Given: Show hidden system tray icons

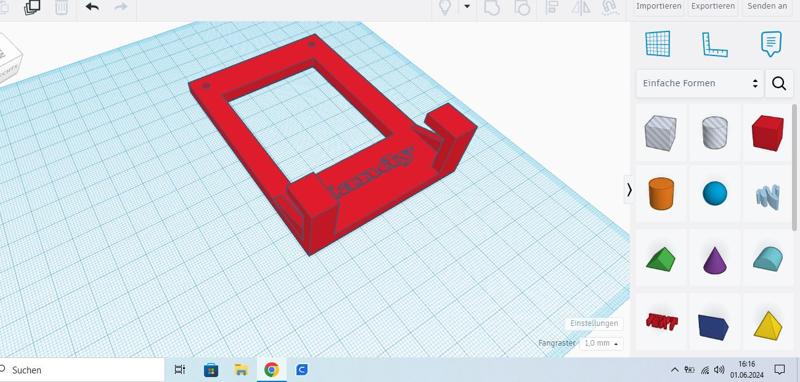Looking at the screenshot, I should [x=674, y=370].
